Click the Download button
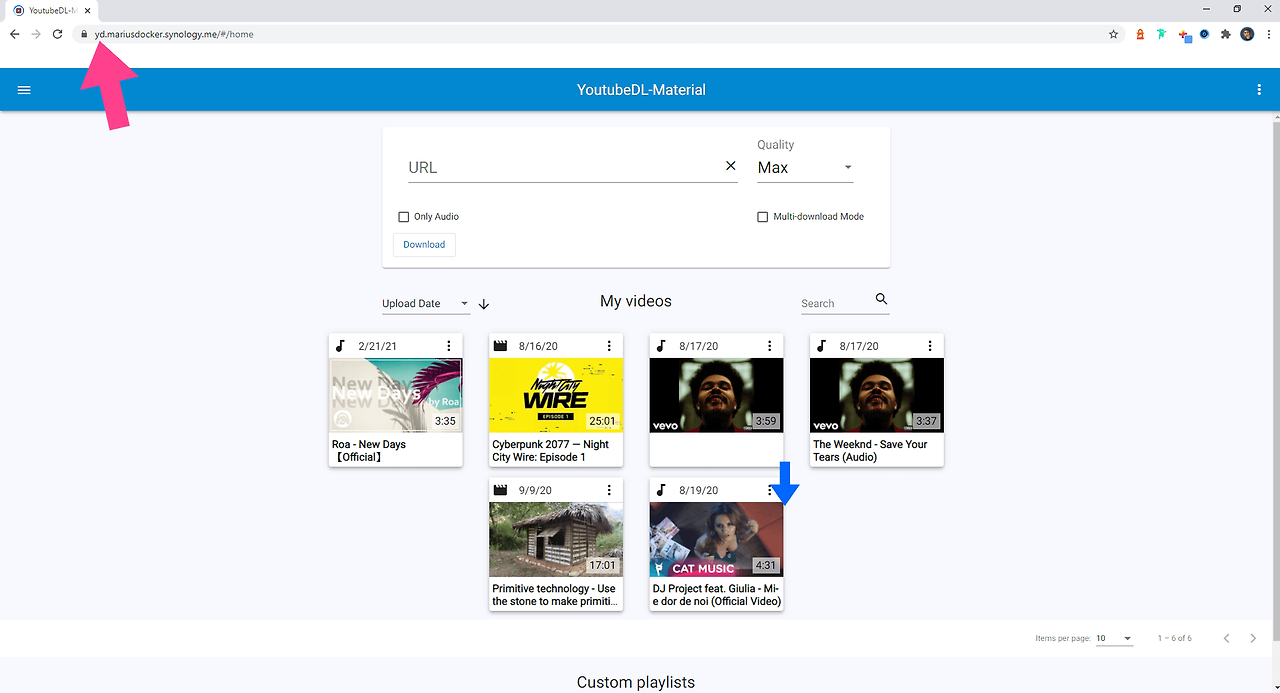The height and width of the screenshot is (693, 1280). click(x=424, y=245)
